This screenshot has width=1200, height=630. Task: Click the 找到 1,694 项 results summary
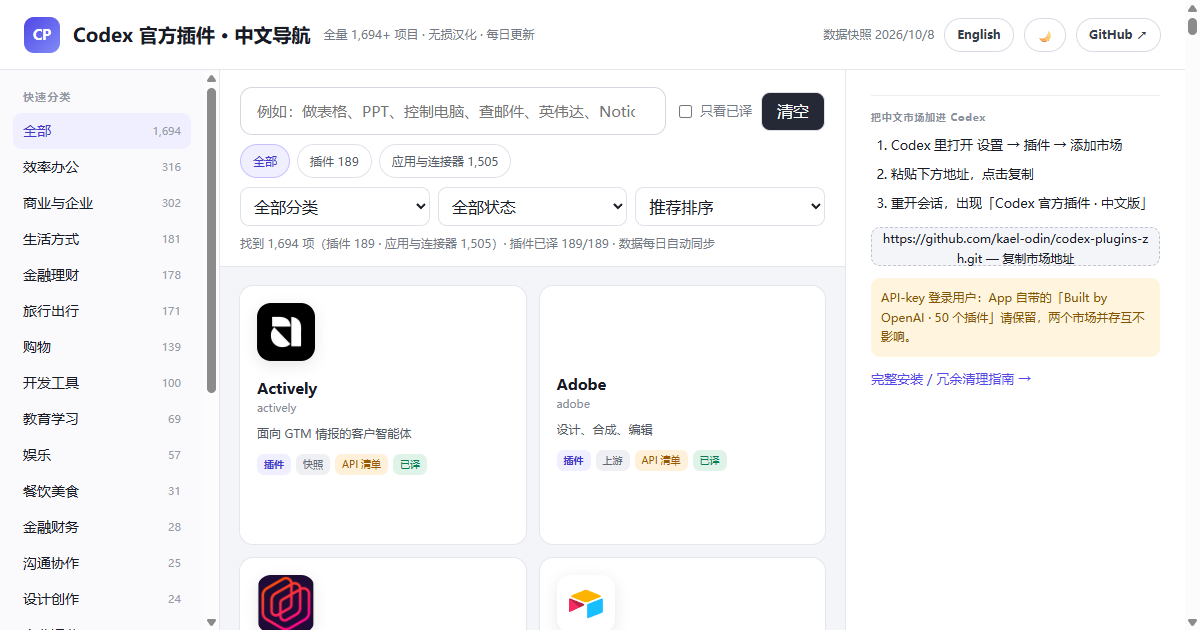tap(477, 243)
